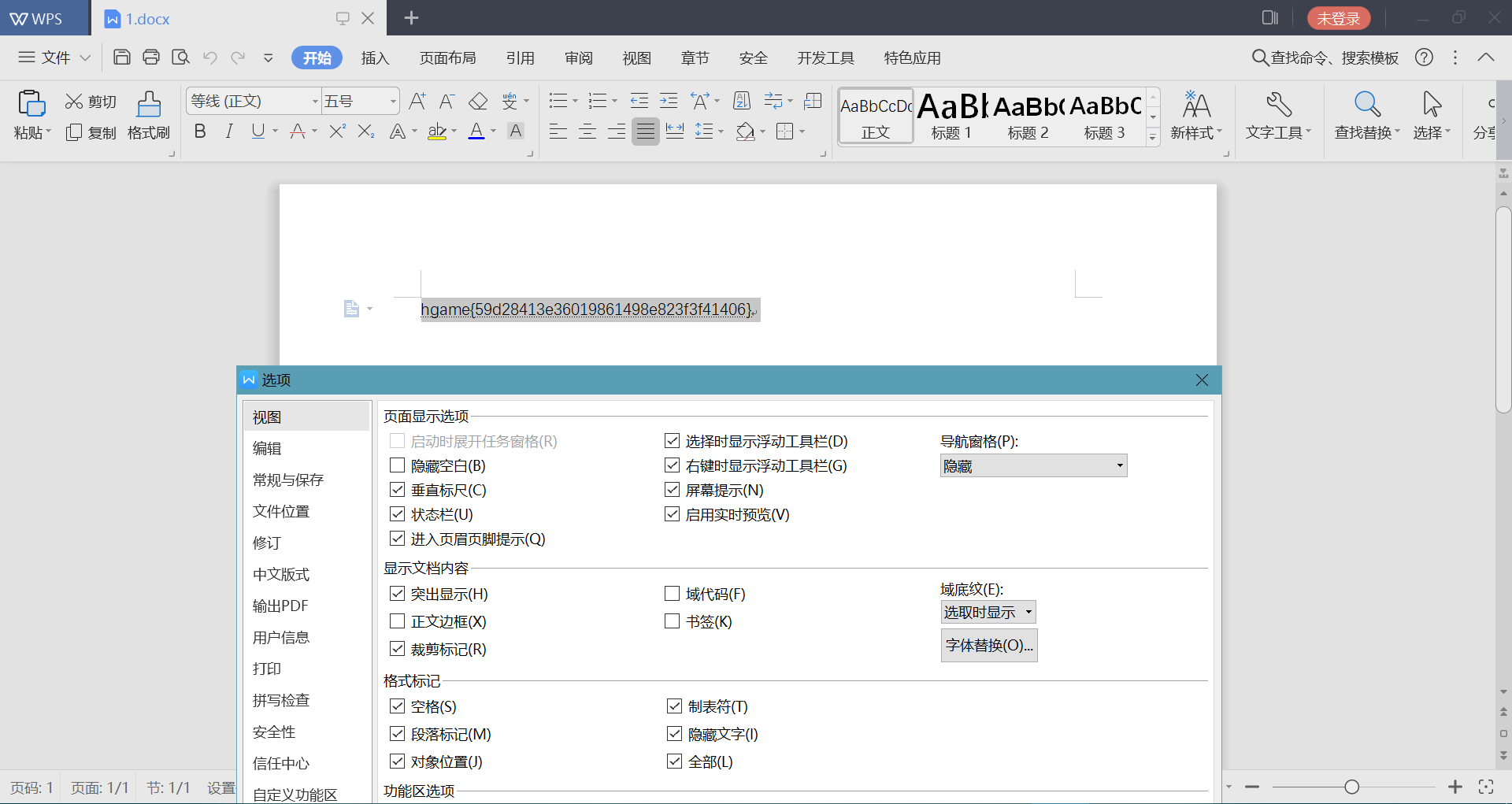Click the Undo arrow icon
The image size is (1512, 804).
pos(209,57)
